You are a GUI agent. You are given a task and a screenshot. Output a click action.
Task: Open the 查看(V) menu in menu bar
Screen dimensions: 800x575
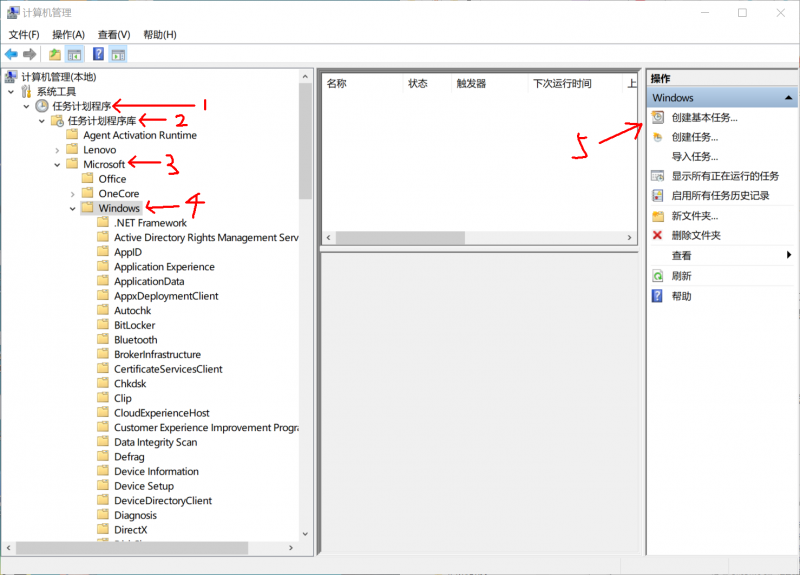(x=114, y=34)
